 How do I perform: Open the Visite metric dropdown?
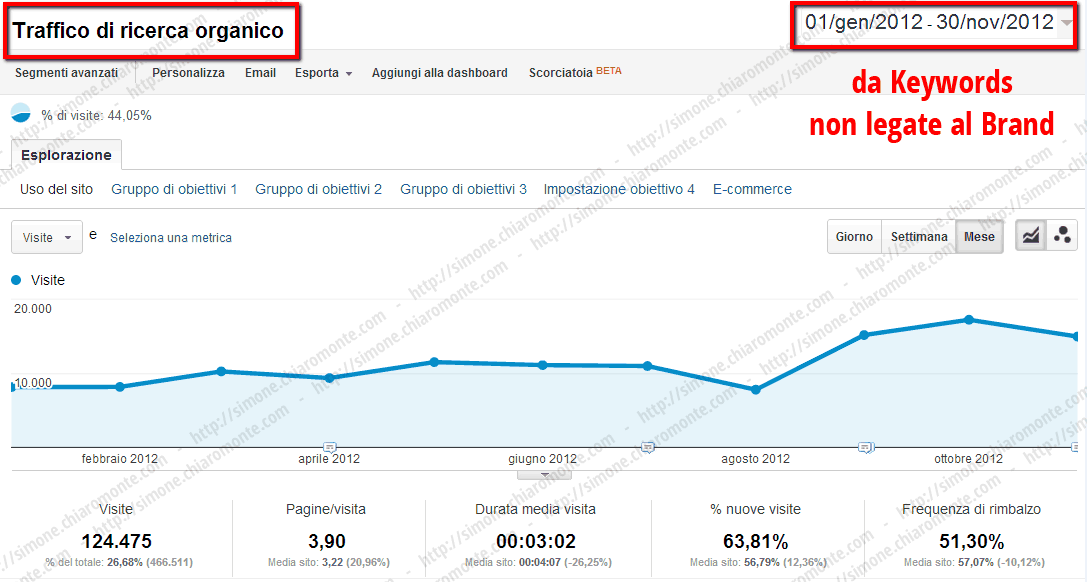pos(47,237)
